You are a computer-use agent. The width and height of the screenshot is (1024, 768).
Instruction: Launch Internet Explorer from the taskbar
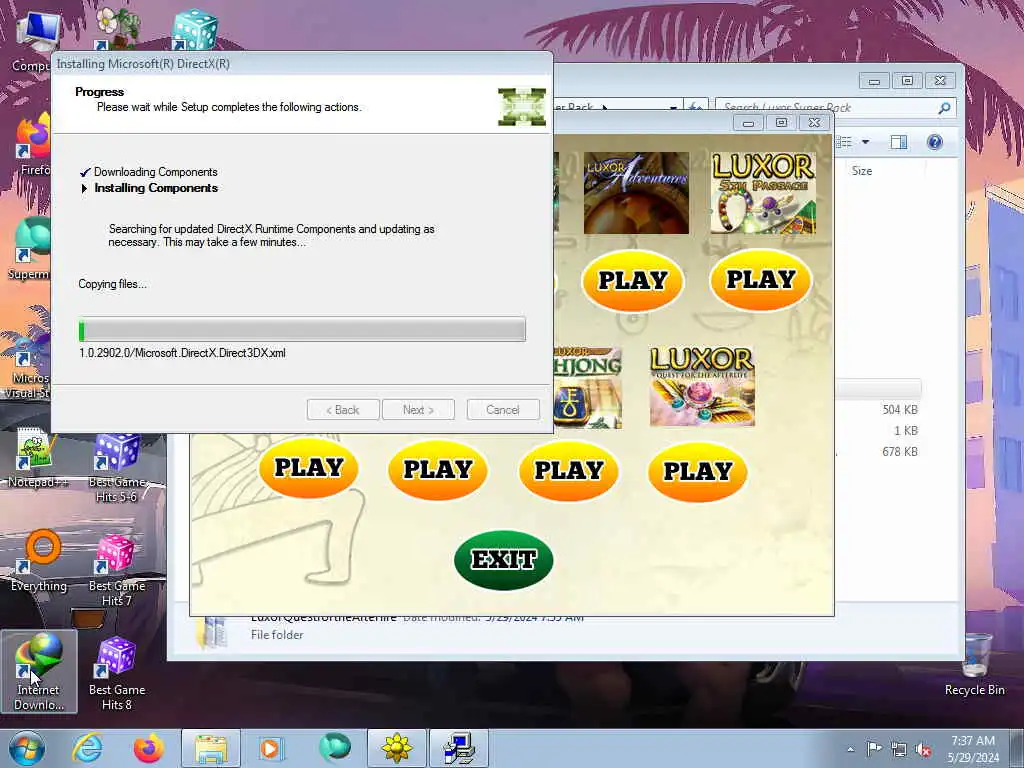point(87,748)
